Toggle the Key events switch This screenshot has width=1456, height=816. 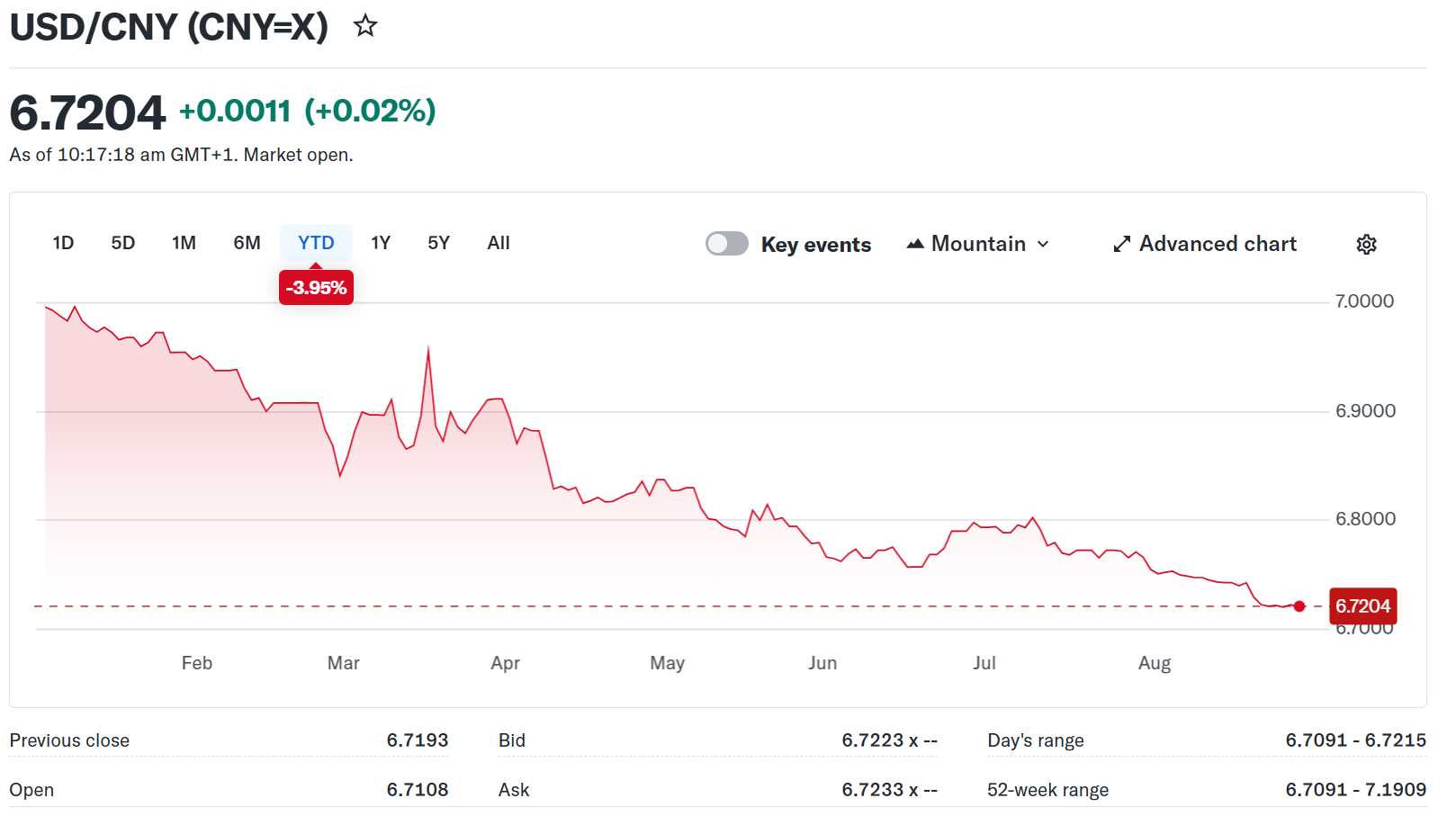tap(727, 244)
